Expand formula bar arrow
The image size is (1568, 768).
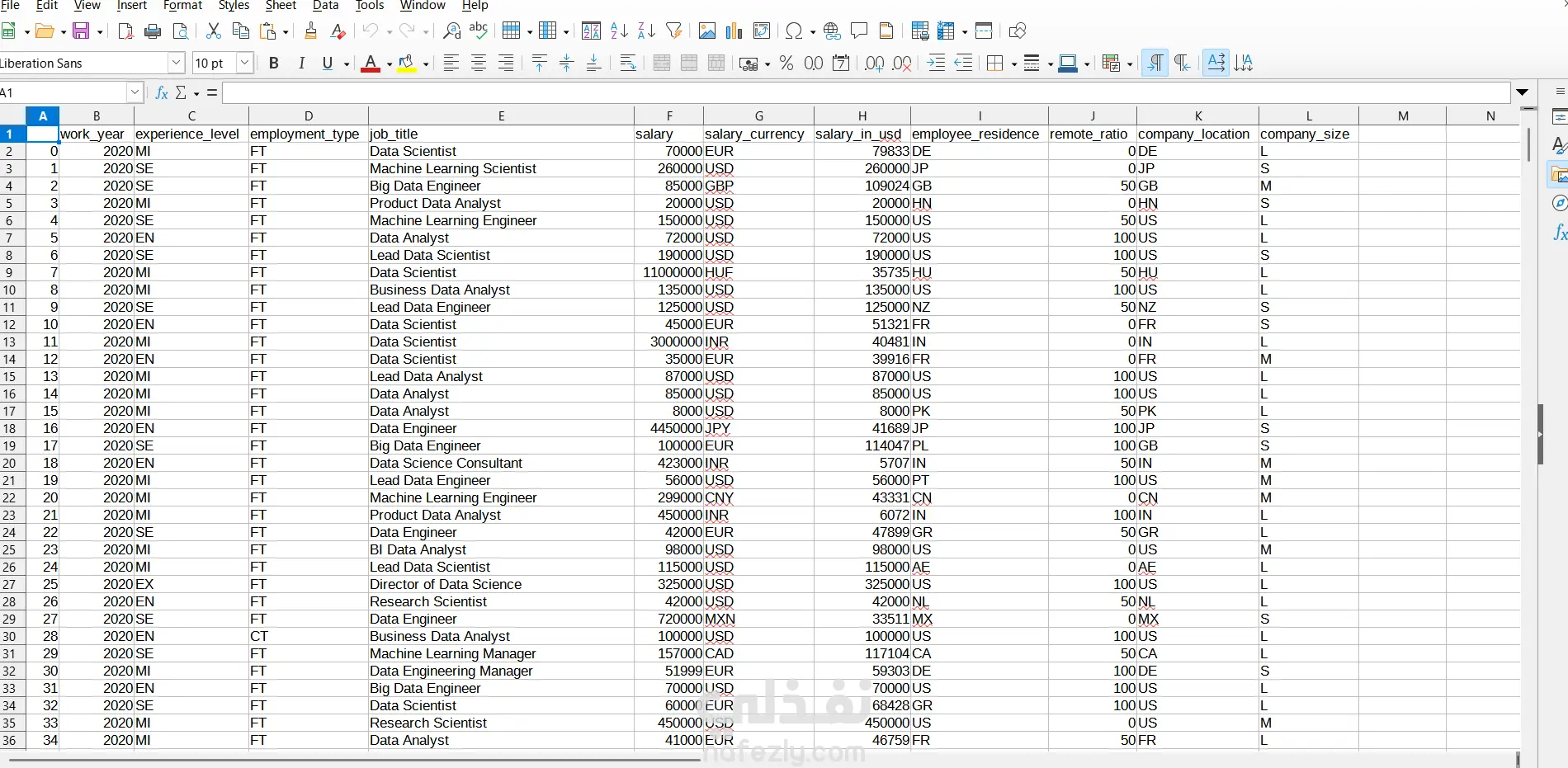click(1523, 92)
